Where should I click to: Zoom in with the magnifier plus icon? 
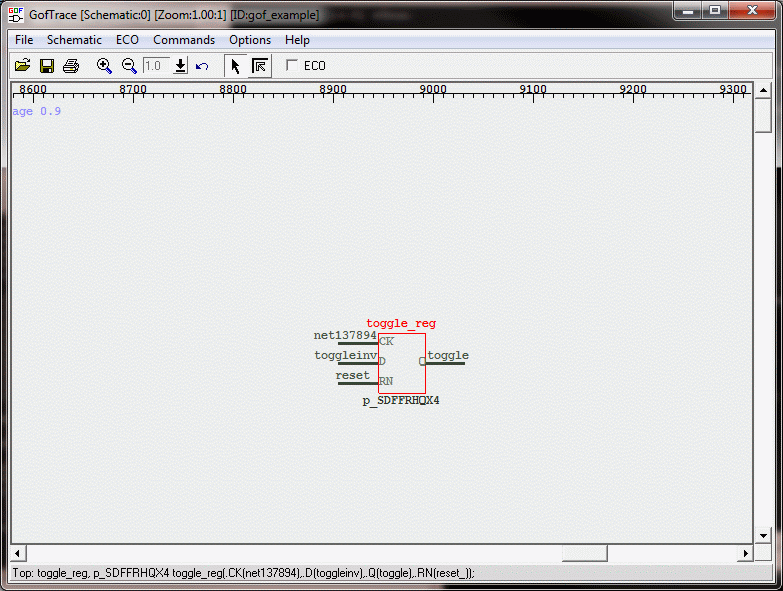tap(104, 66)
